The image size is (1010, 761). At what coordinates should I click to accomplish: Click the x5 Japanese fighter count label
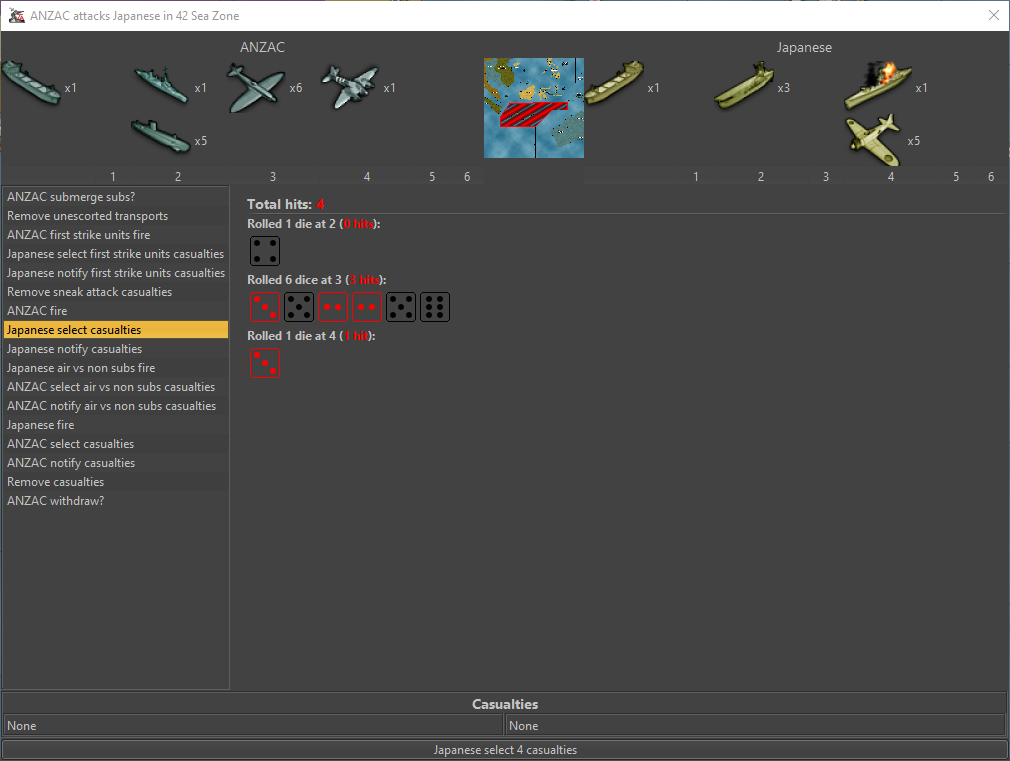tap(913, 140)
